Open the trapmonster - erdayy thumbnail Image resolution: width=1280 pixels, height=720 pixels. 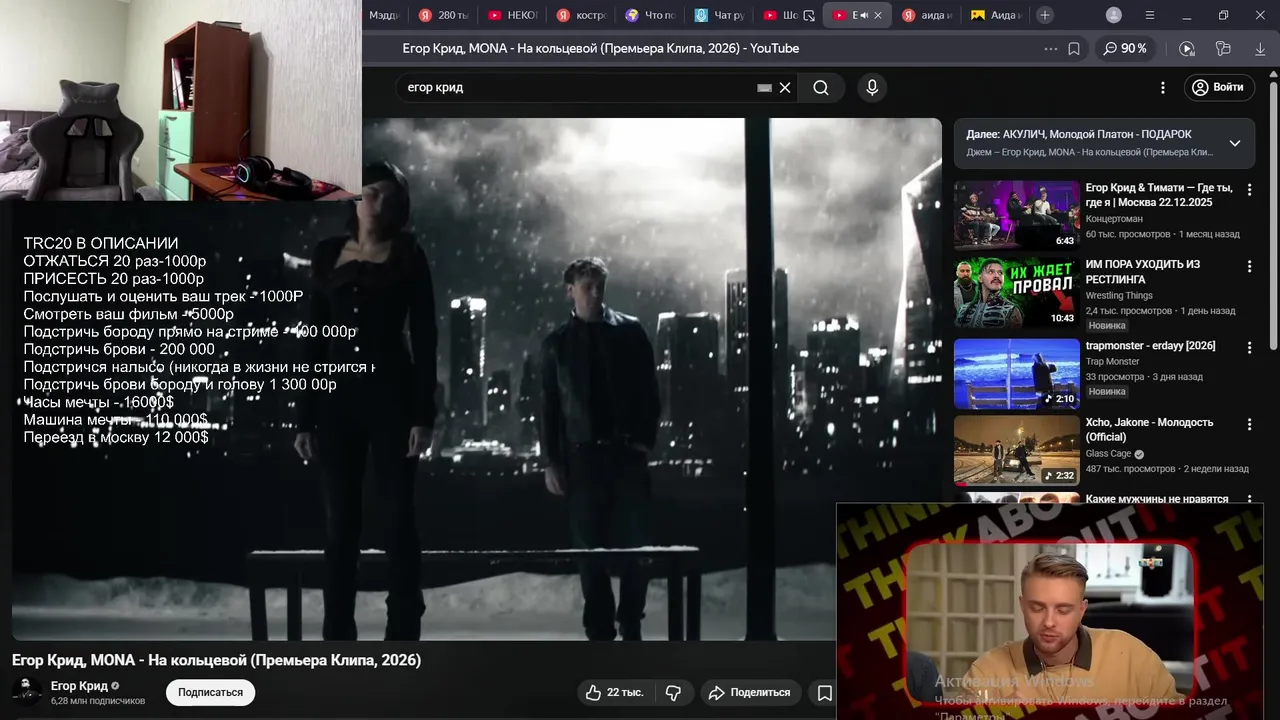click(x=1016, y=374)
